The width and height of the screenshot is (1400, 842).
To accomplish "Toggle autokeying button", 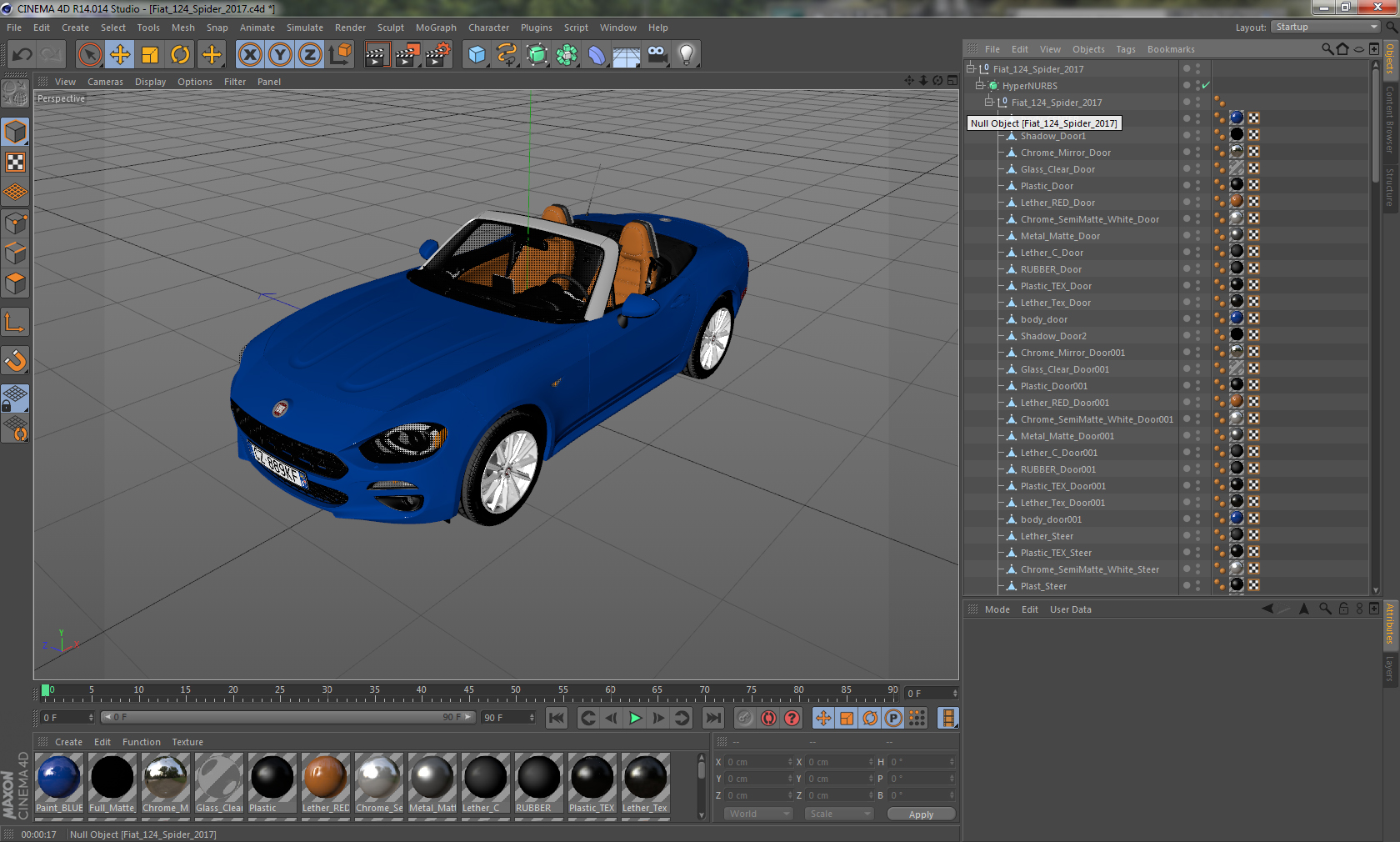I will (768, 718).
